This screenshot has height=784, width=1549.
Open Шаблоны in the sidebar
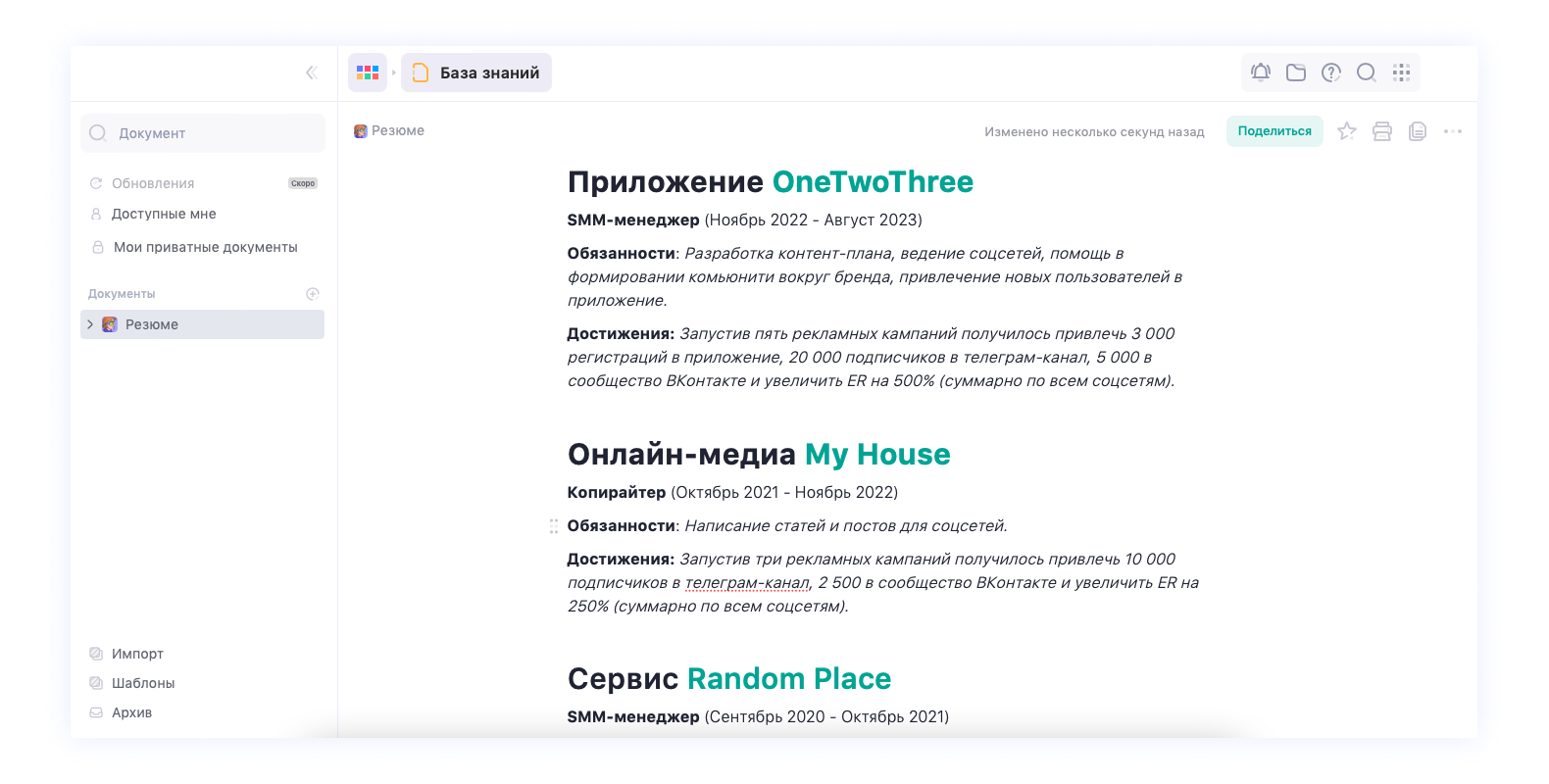pyautogui.click(x=143, y=683)
